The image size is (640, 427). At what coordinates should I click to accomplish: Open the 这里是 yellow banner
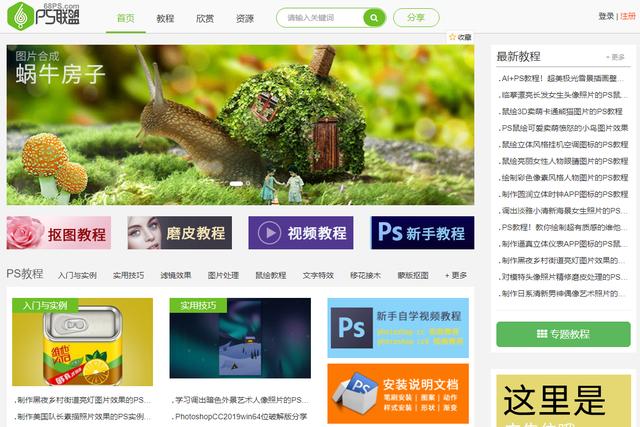point(563,401)
